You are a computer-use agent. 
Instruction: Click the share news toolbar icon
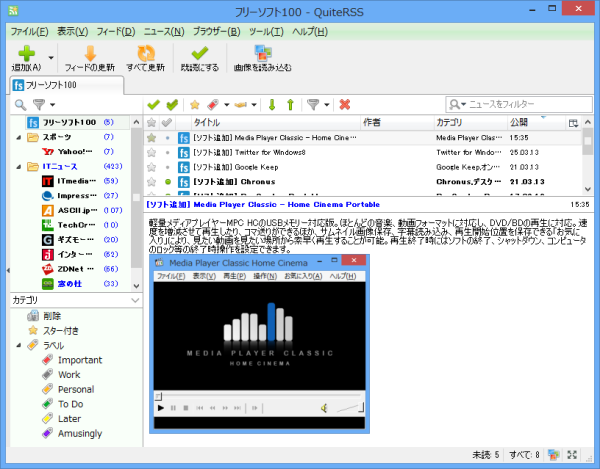coord(241,104)
